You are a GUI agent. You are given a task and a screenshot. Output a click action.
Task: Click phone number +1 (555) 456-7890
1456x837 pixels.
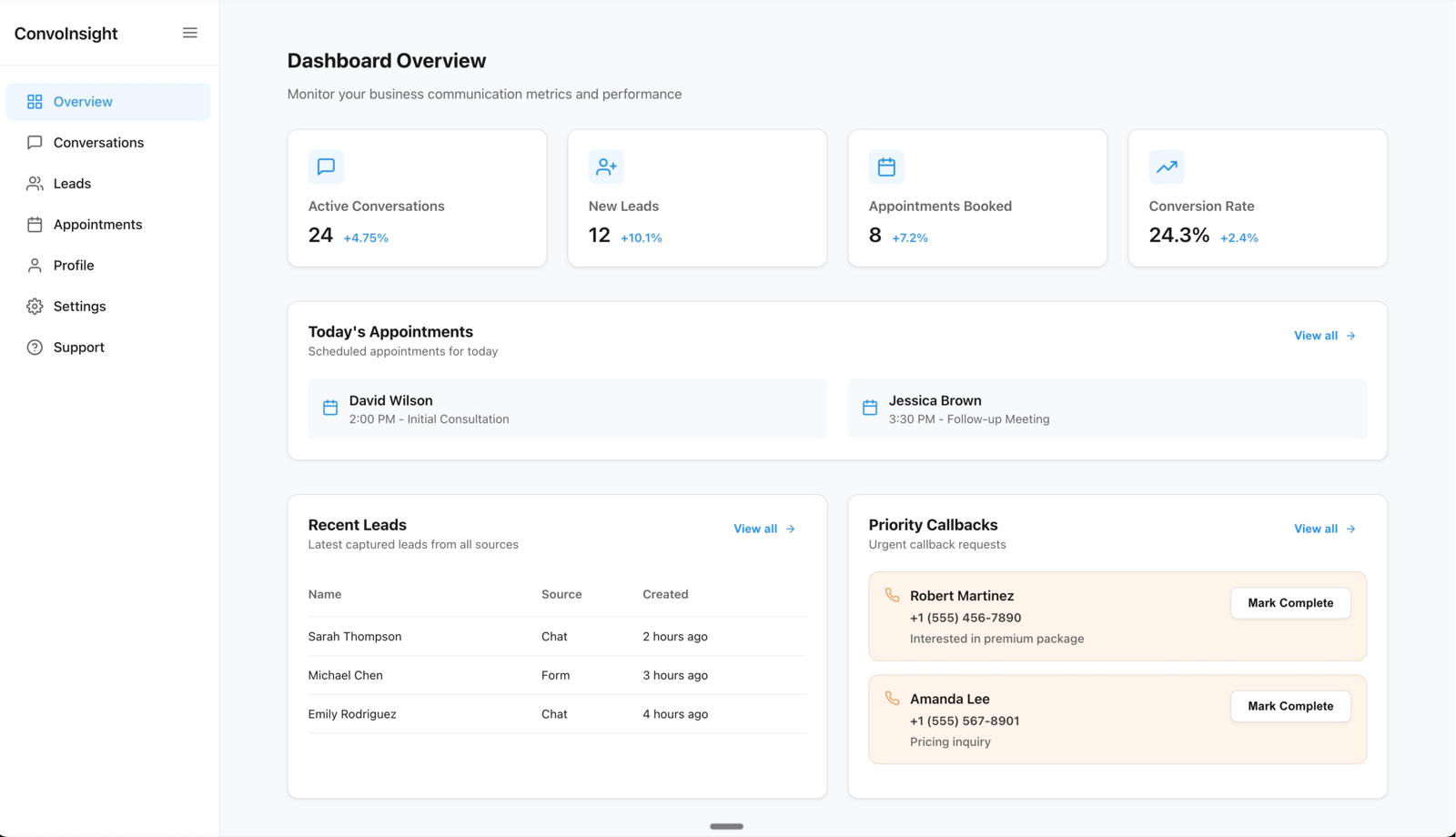pyautogui.click(x=966, y=618)
